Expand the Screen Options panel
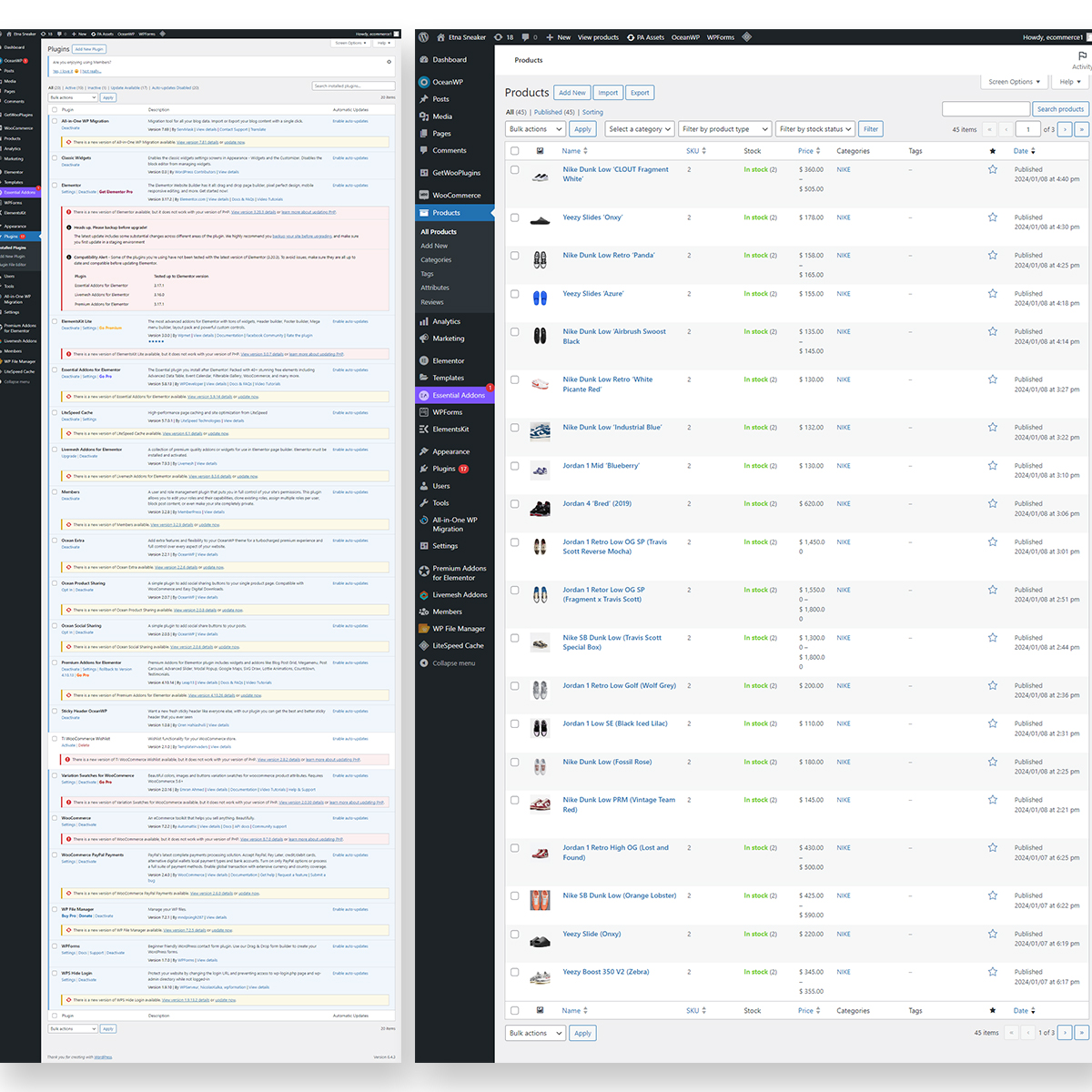This screenshot has height=1092, width=1092. pos(1013,81)
